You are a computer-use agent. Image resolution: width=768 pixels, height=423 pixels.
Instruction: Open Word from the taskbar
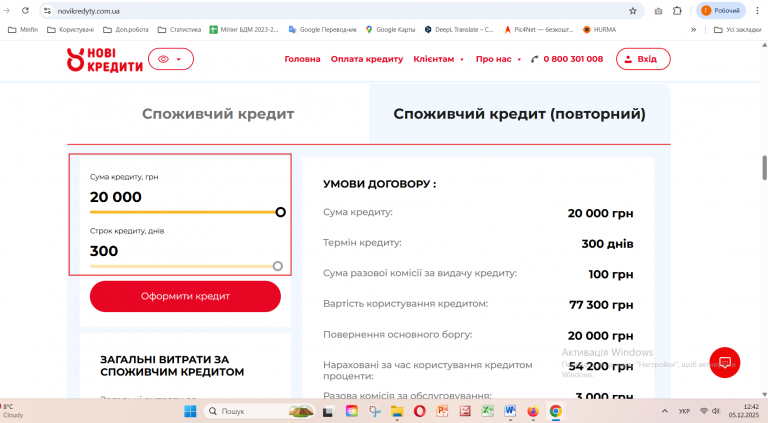click(x=510, y=411)
